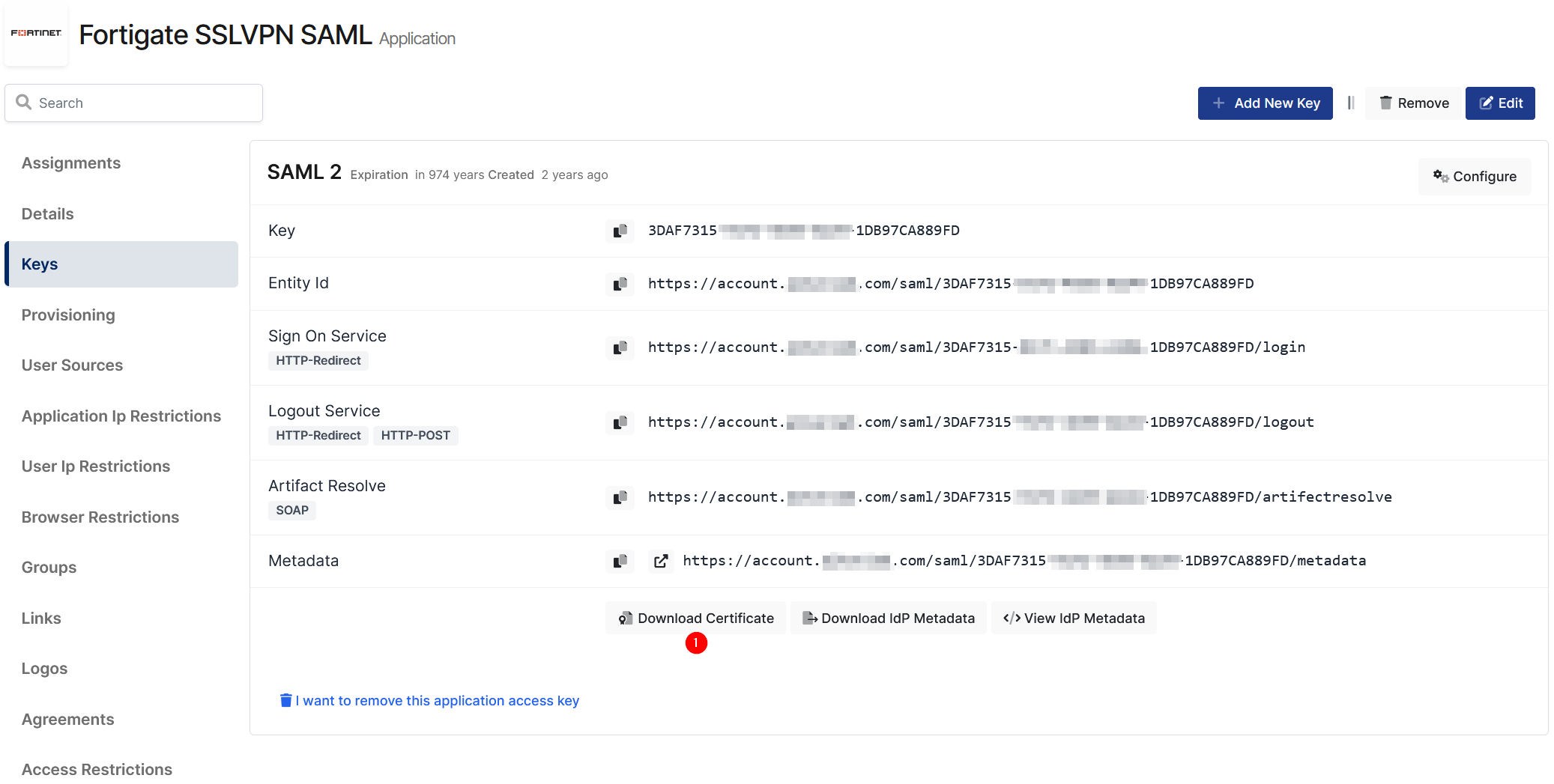Screen dimensions: 1554x784
Task: Download IdP Metadata file
Action: pos(888,619)
